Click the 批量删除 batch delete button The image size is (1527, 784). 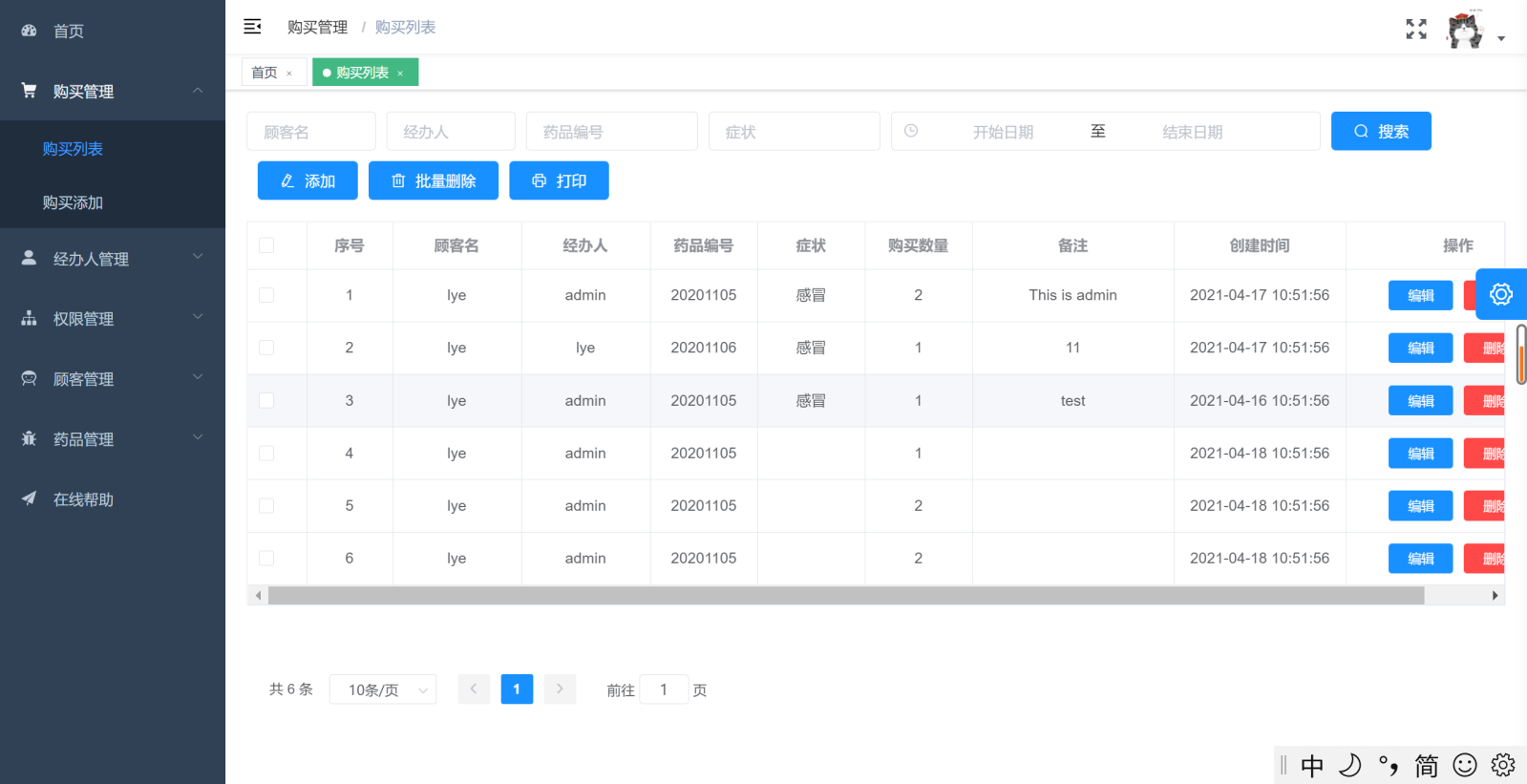coord(434,180)
